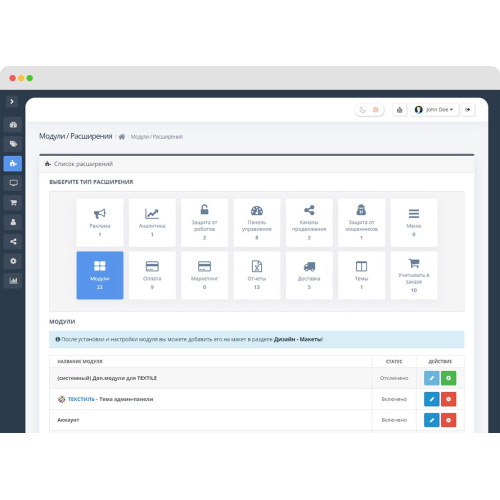Screen dimensions: 500x500
Task: Select the Реклама extension type tile
Action: click(x=100, y=223)
